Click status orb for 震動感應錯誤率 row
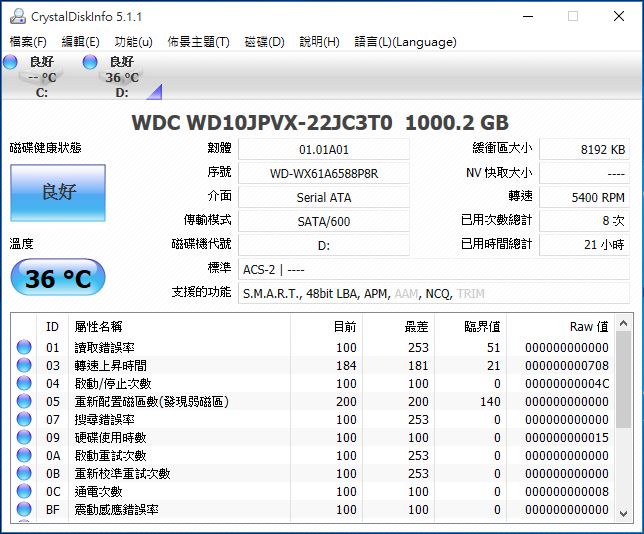This screenshot has height=534, width=644. point(24,509)
